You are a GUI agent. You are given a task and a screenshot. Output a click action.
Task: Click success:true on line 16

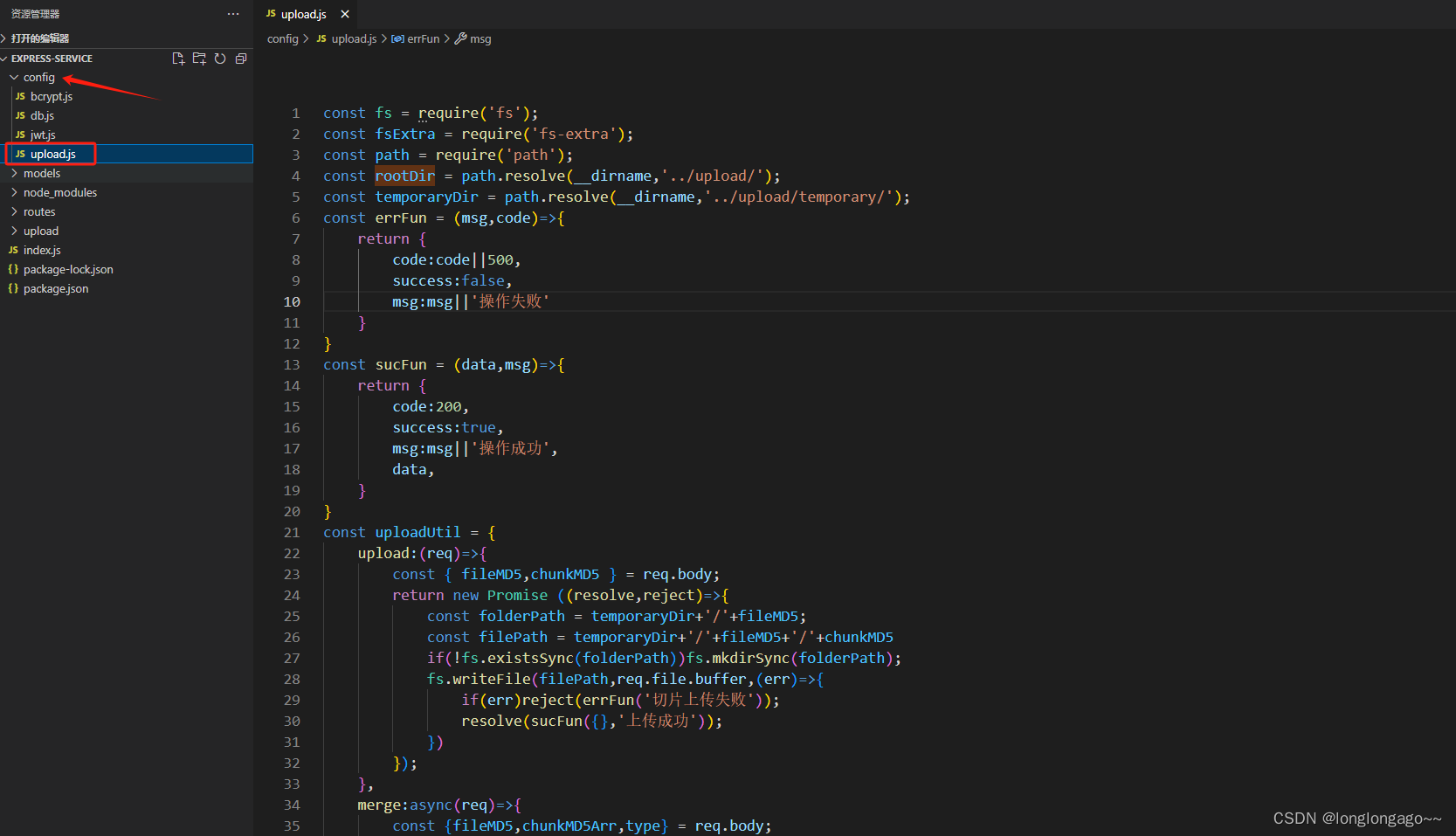pos(444,427)
